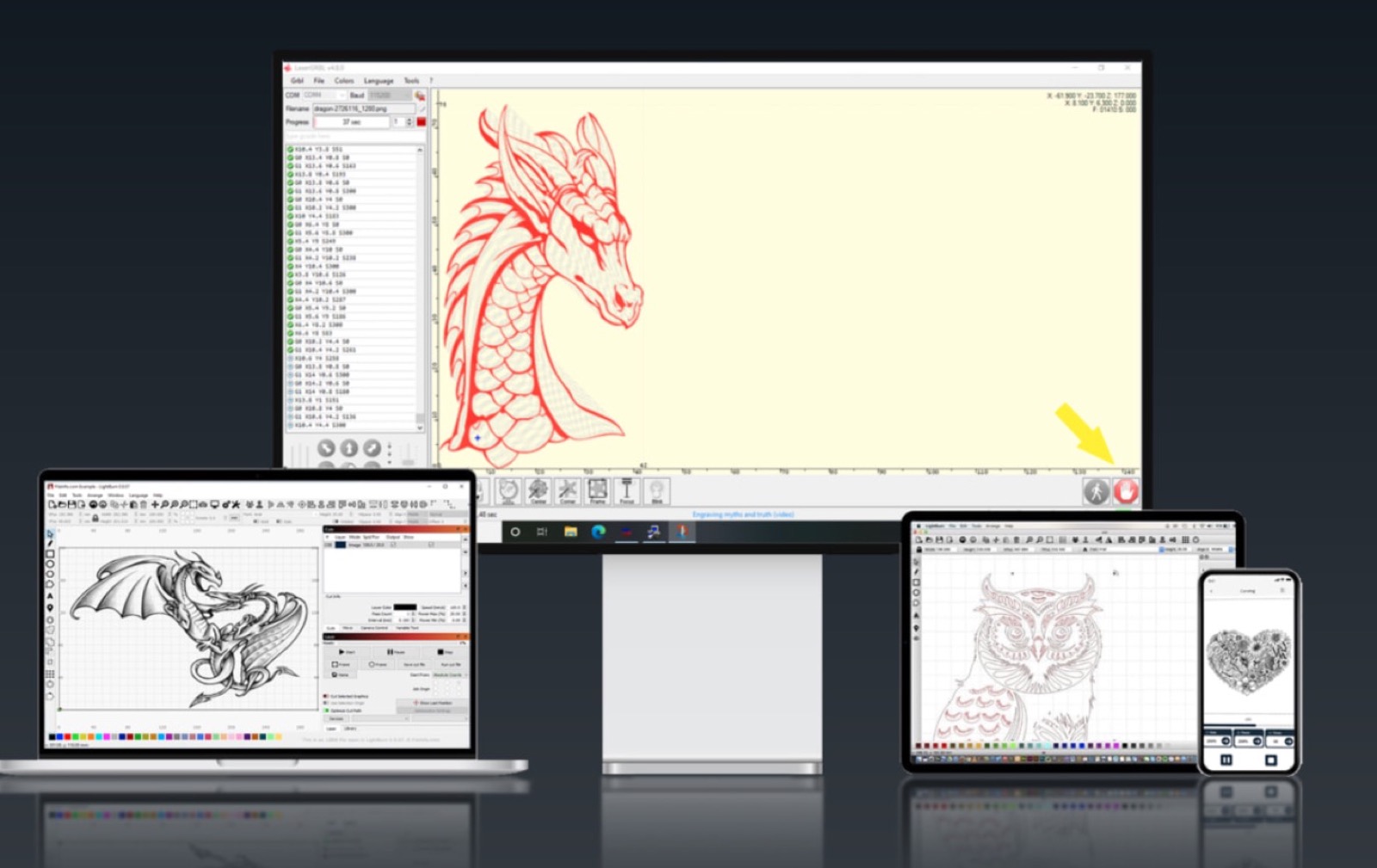Screen dimensions: 1377x868
Task: Pick the black palette swatch in laptop LightBurn
Action: (52, 736)
